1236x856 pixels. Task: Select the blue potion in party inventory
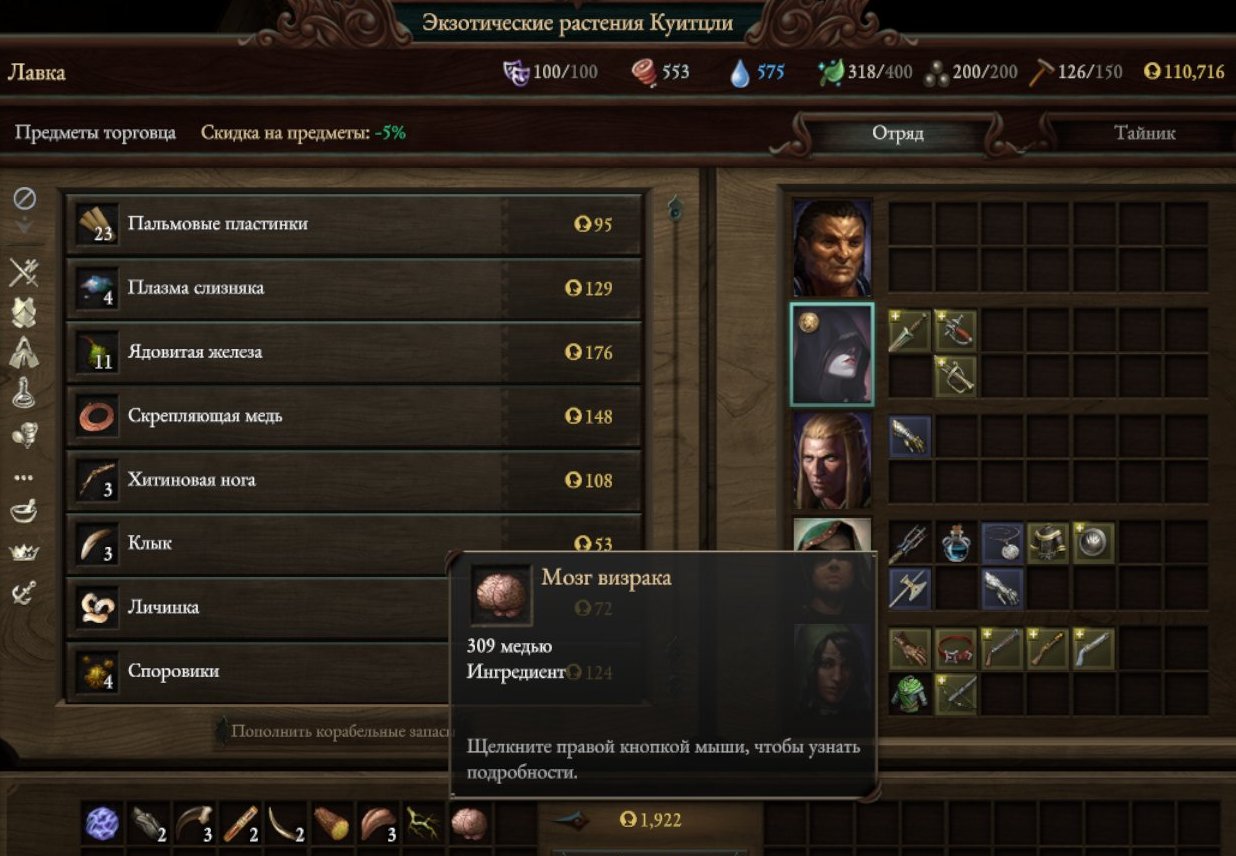pyautogui.click(x=957, y=543)
